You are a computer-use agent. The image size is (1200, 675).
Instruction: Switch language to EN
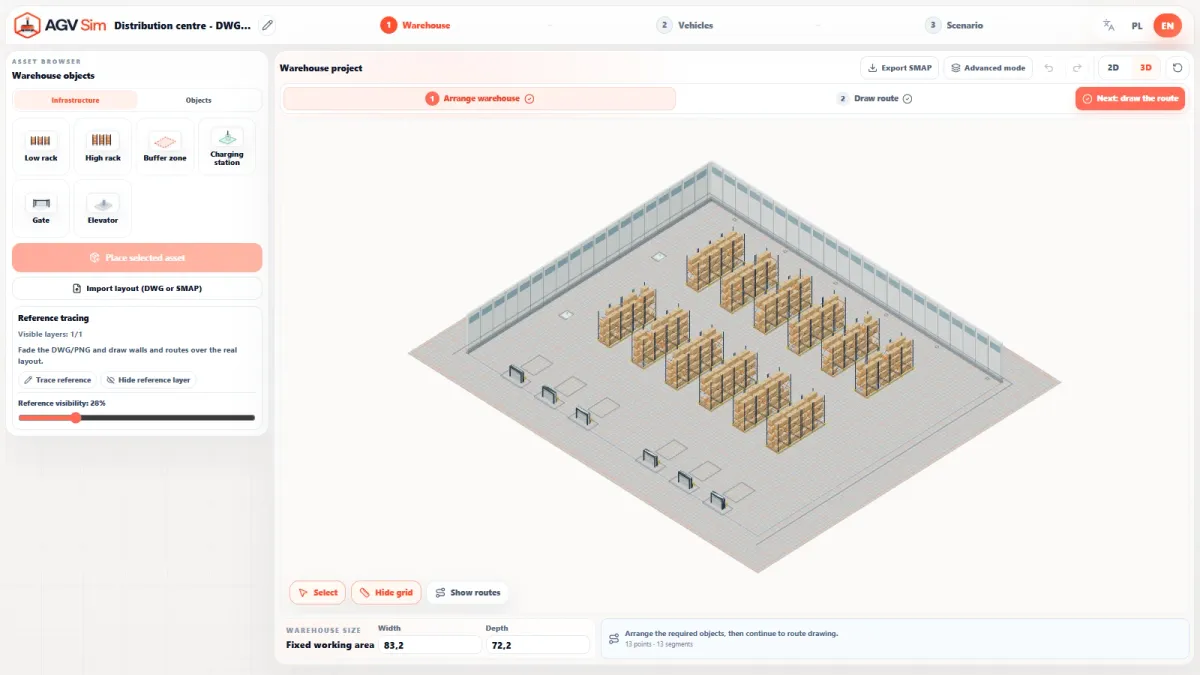[1167, 25]
